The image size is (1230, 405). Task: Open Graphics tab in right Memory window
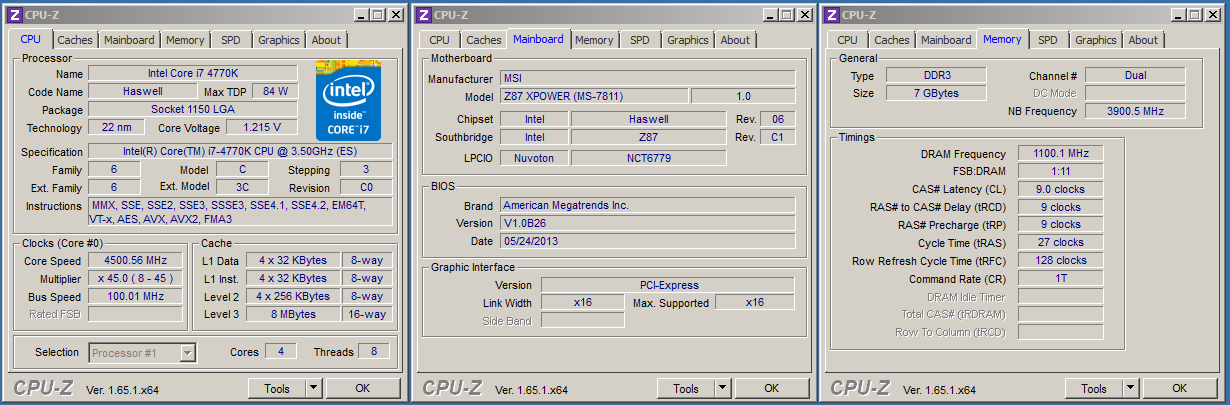(1096, 40)
